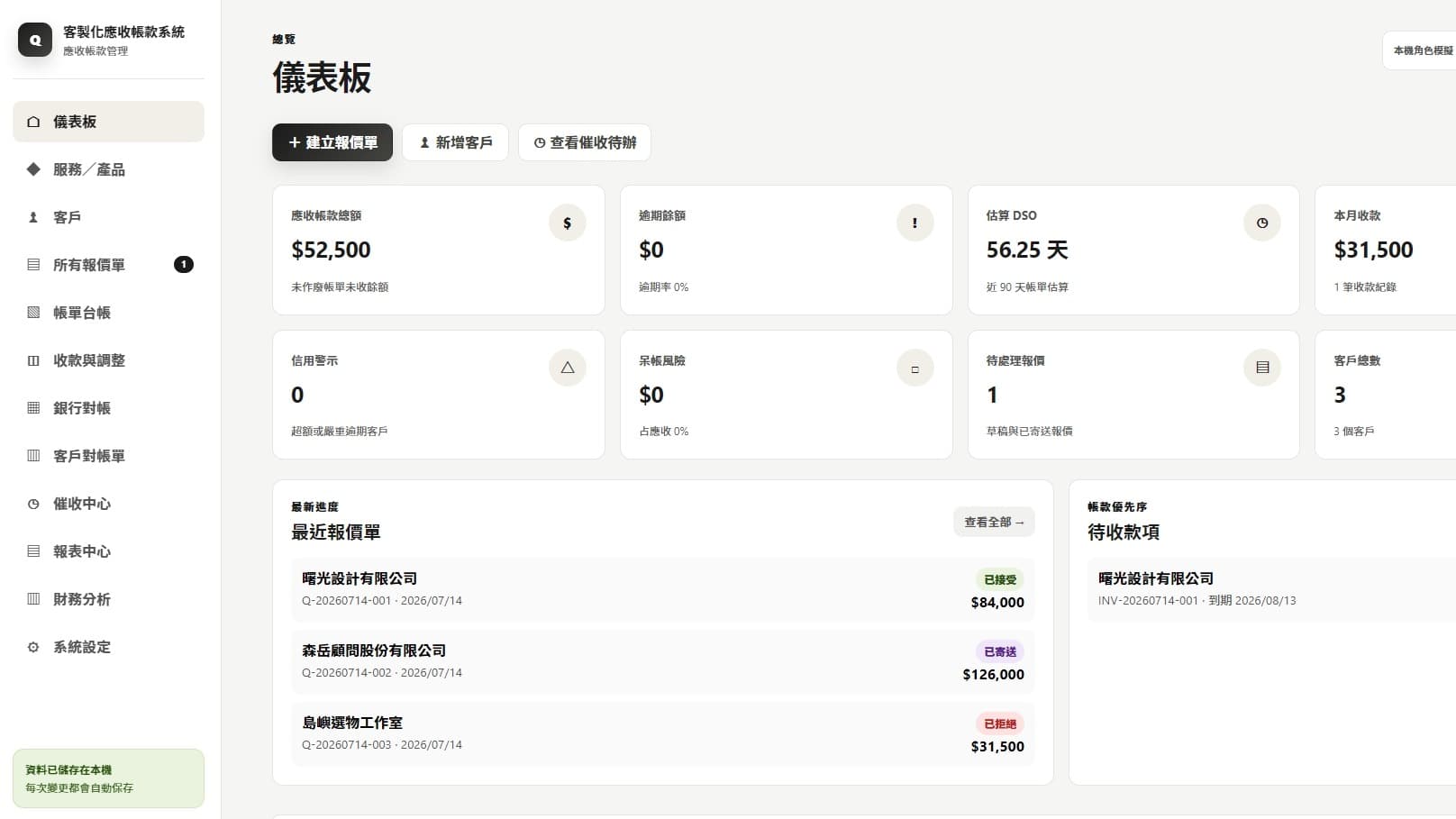Click the list icon on 待處理報價 card
This screenshot has width=1456, height=819.
tap(1262, 368)
